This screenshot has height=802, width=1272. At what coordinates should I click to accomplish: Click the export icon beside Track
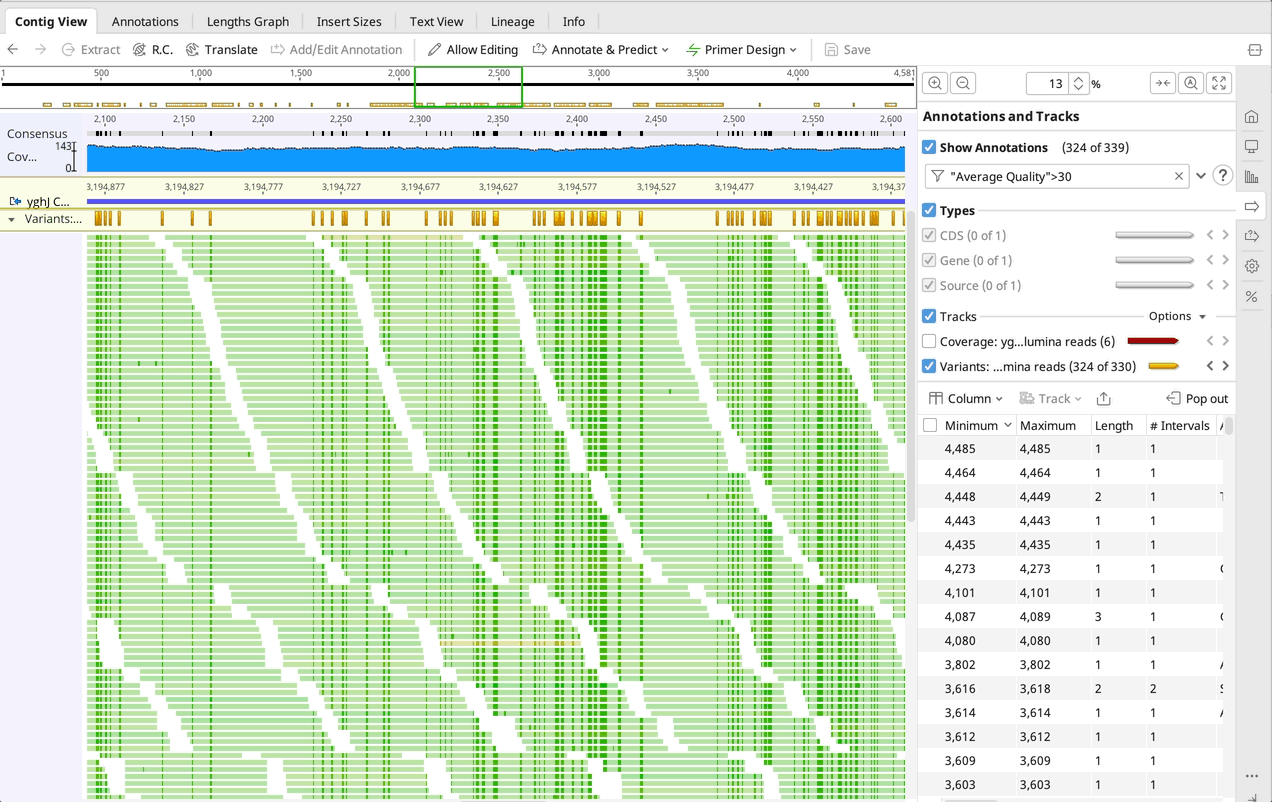1103,399
